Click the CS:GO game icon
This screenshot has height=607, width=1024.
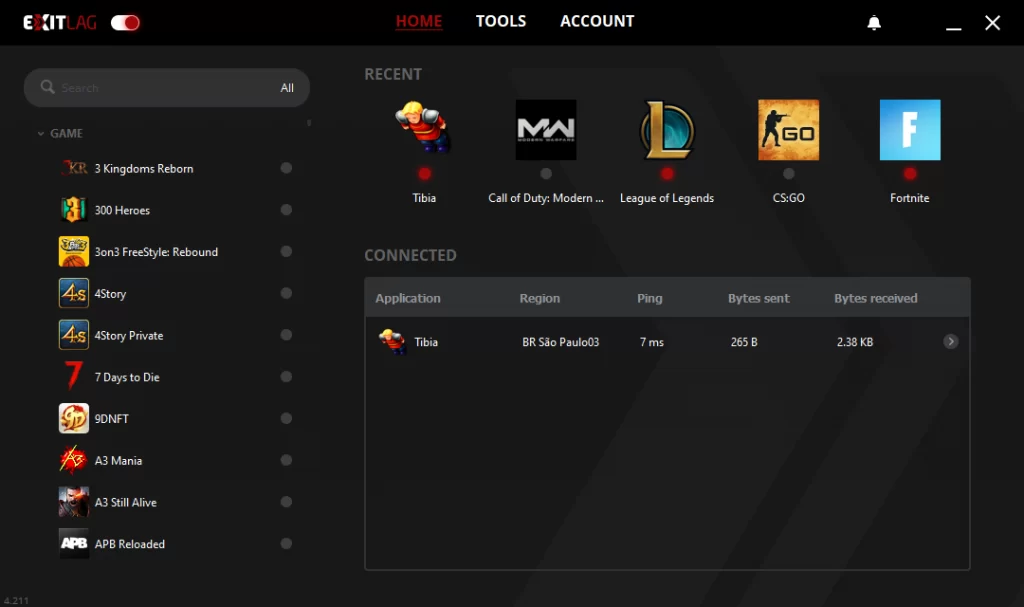788,129
